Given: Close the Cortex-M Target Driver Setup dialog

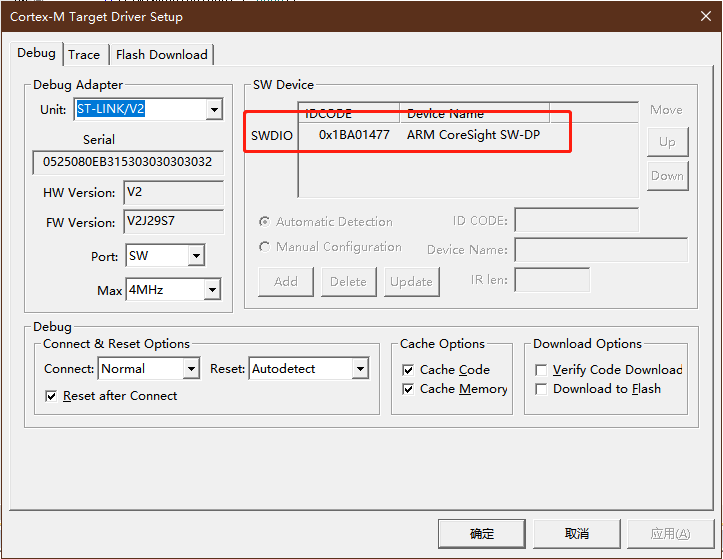Looking at the screenshot, I should [x=706, y=17].
